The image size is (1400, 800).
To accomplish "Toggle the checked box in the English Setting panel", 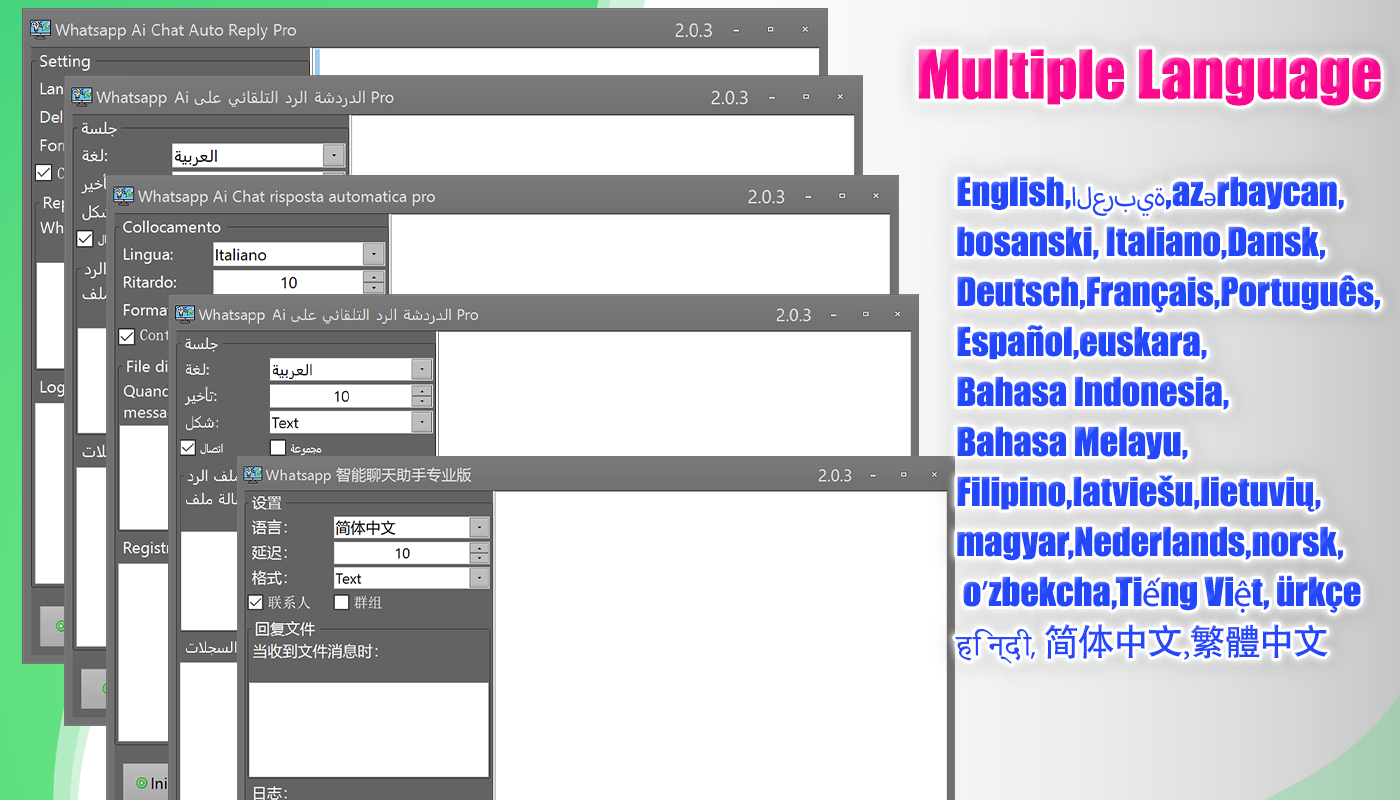I will coord(43,173).
